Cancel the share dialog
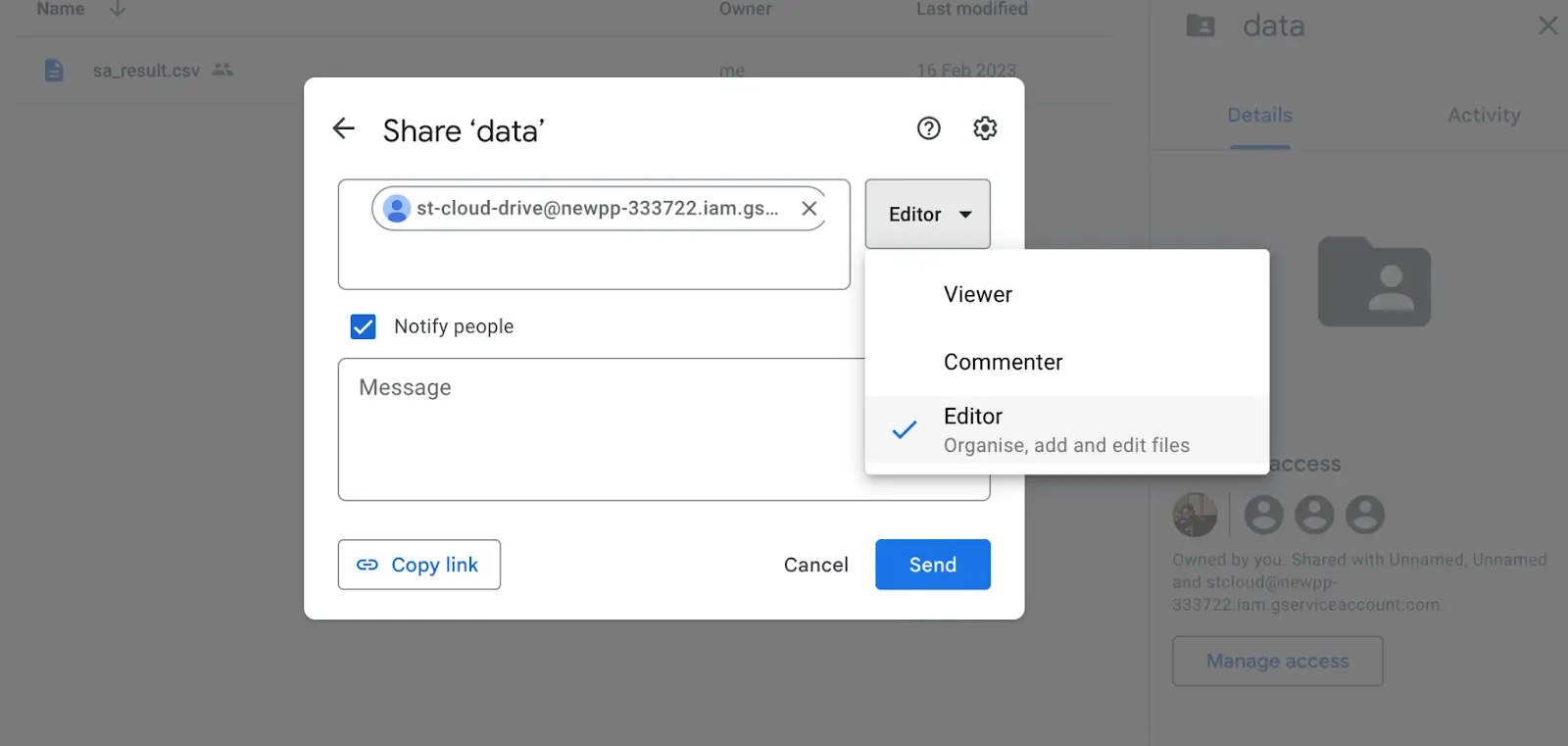 click(x=815, y=565)
